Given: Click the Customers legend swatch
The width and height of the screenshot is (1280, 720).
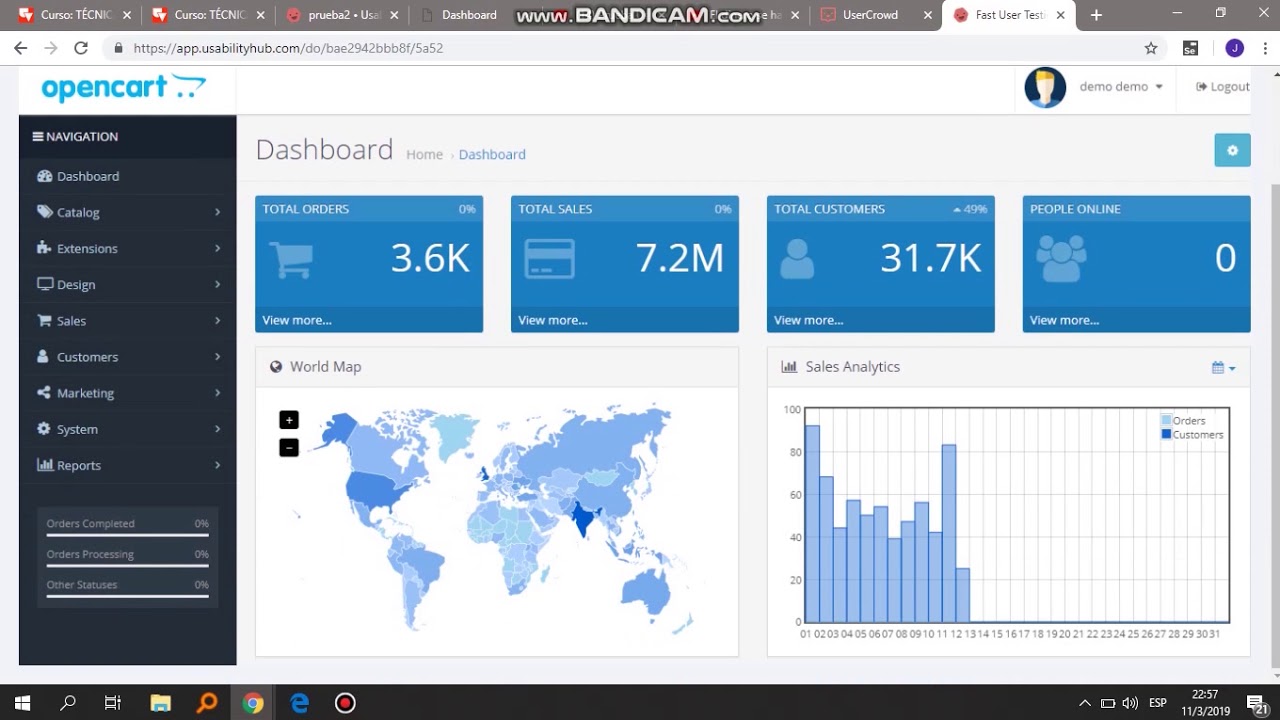Looking at the screenshot, I should (x=1166, y=435).
